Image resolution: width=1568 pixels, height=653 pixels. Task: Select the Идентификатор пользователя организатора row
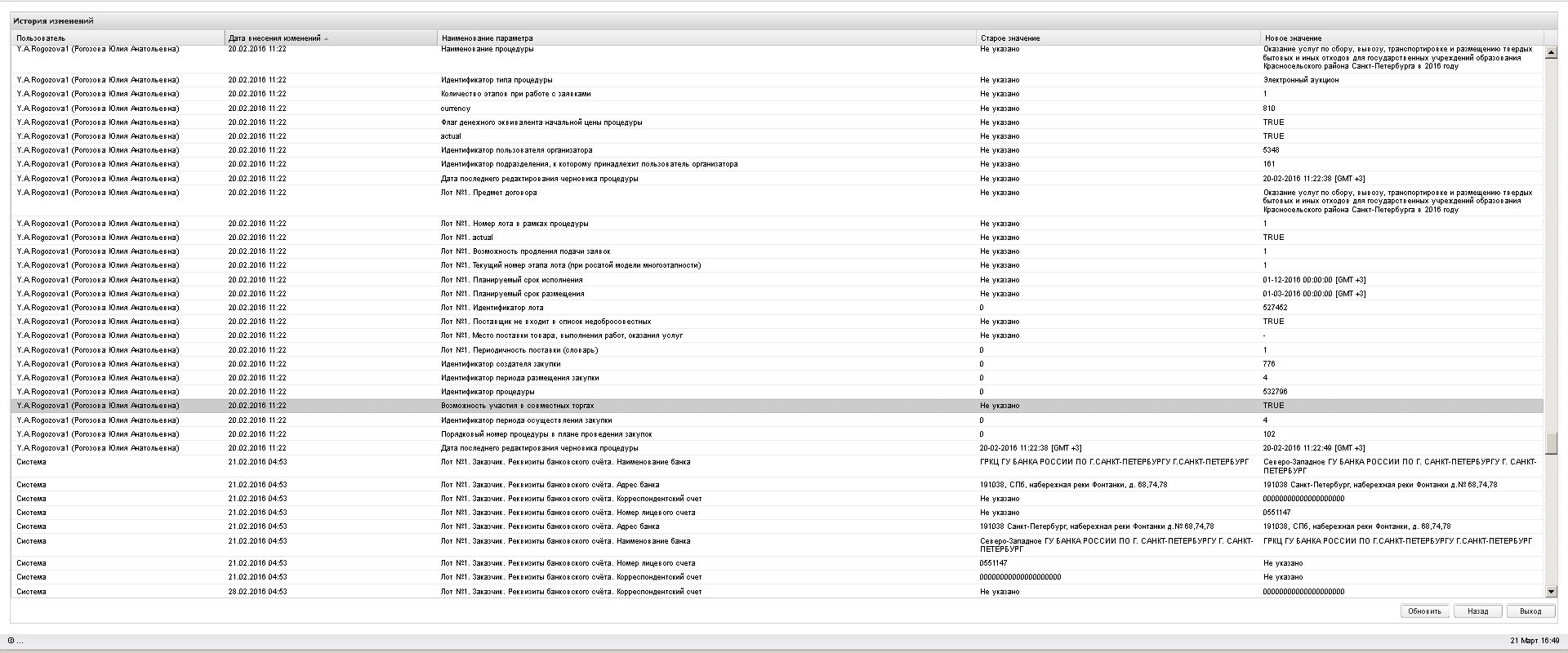point(777,150)
